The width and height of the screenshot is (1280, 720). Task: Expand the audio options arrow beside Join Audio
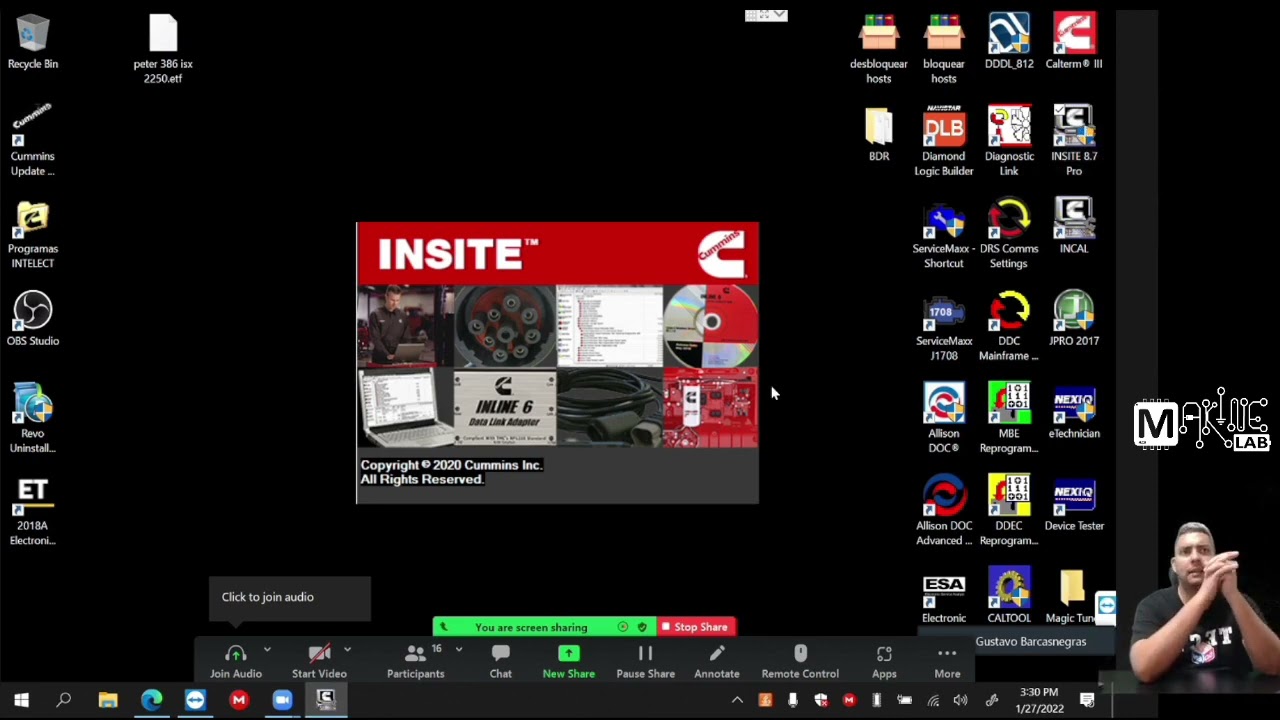click(x=267, y=650)
